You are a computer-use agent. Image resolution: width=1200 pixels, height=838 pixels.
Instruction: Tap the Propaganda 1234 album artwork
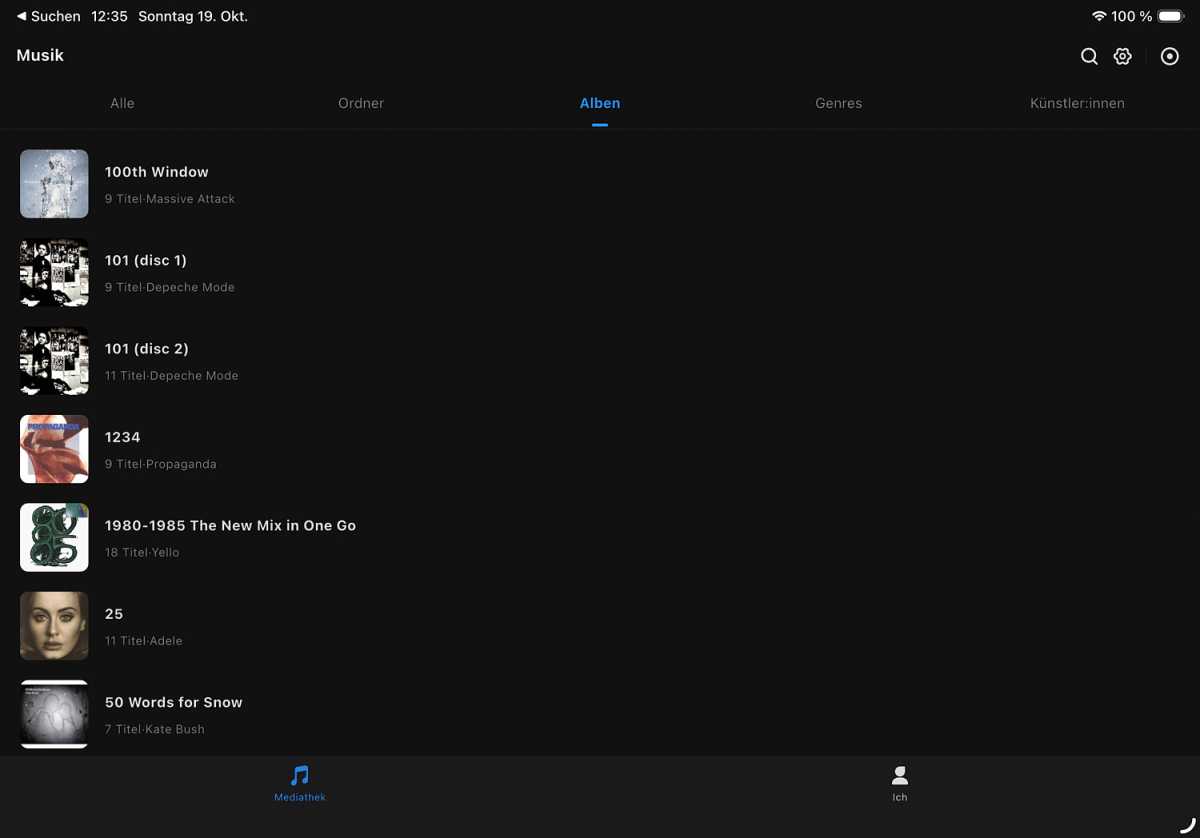54,449
